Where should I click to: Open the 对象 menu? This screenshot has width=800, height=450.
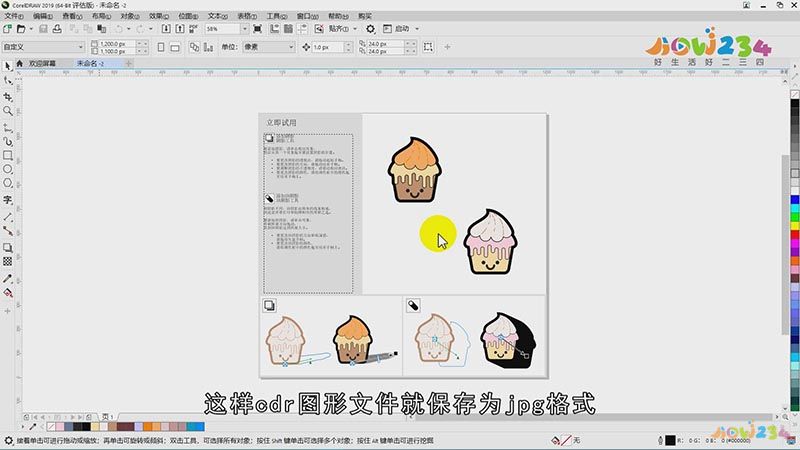[130, 16]
